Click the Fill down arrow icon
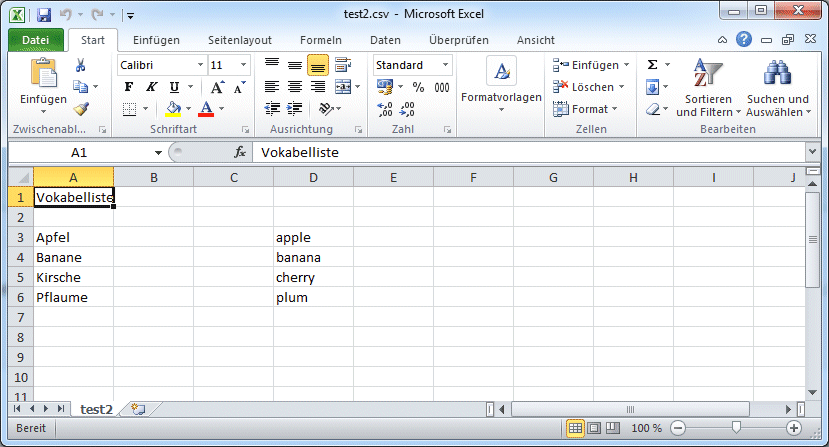The width and height of the screenshot is (829, 447). pos(652,87)
